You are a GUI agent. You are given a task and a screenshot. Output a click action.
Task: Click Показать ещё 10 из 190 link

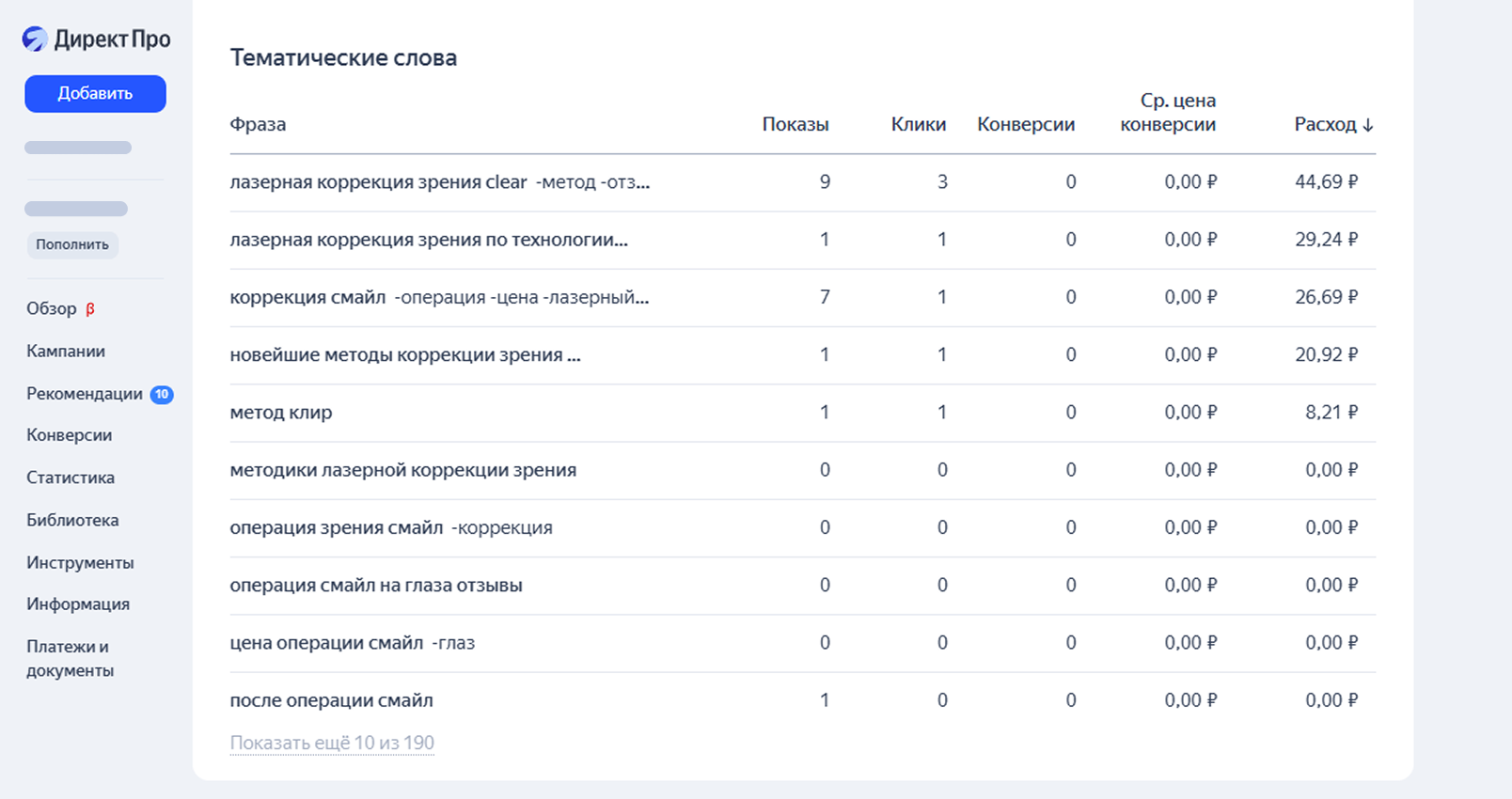[x=332, y=743]
